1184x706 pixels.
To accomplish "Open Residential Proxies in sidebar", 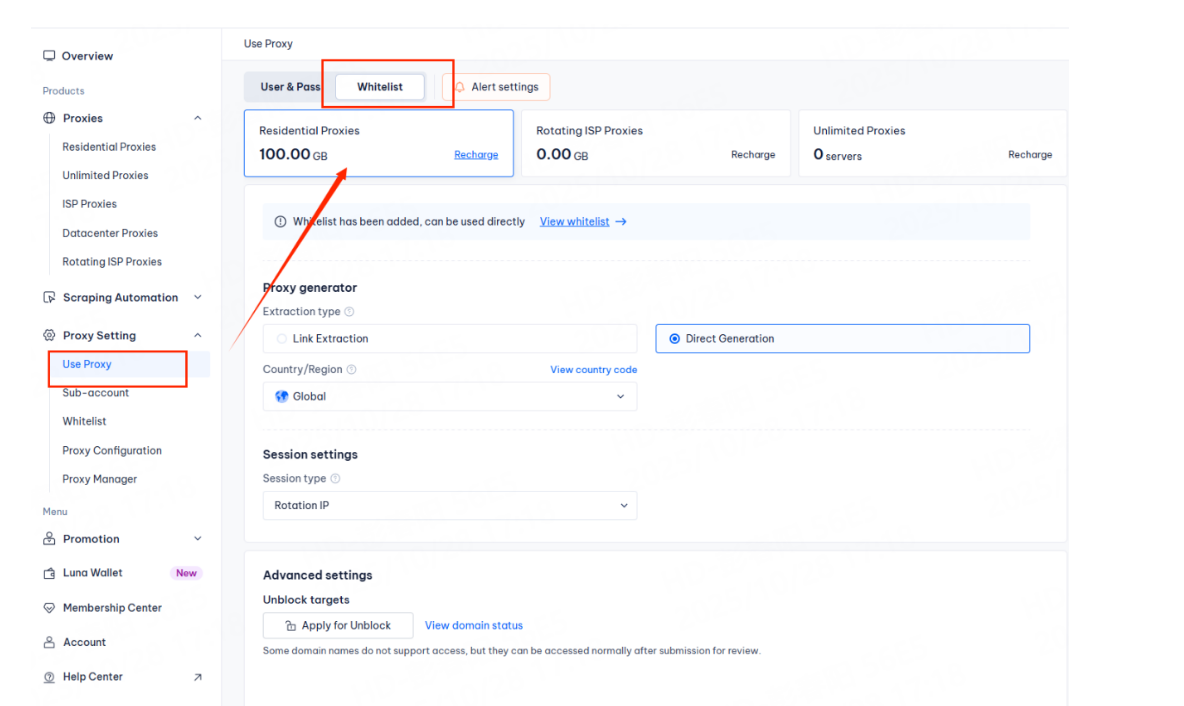I will (x=109, y=147).
